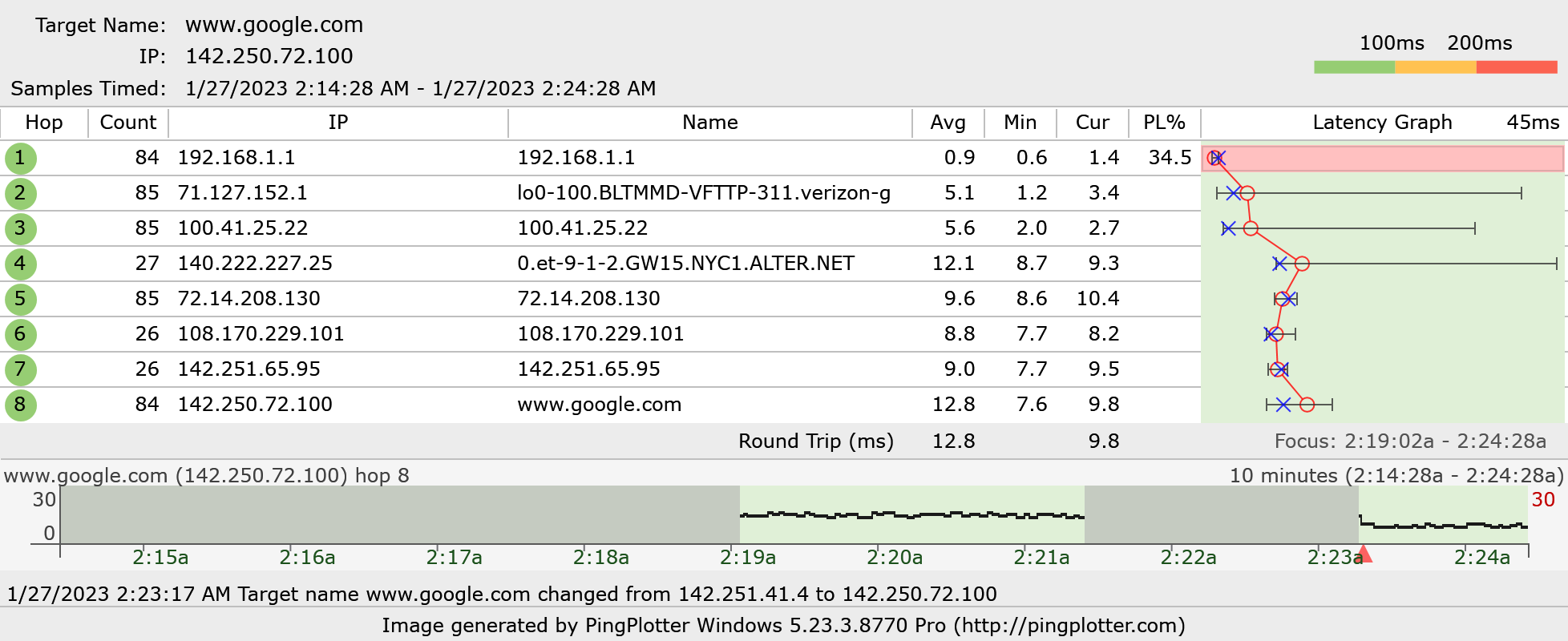The width and height of the screenshot is (1568, 641).
Task: Click the 2:21a tick on the timeline
Action: point(1041,558)
